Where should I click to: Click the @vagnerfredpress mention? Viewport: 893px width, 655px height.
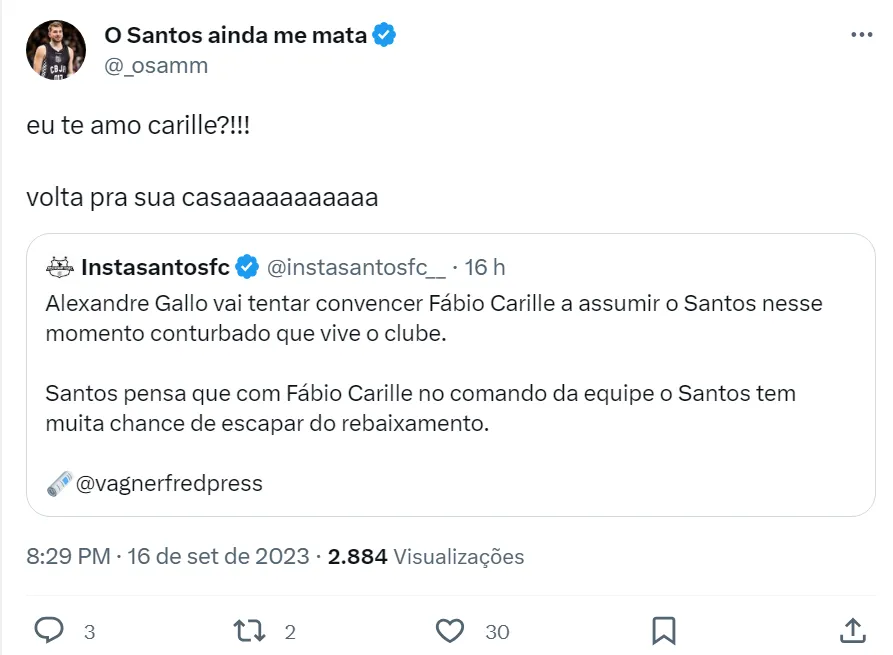[x=169, y=484]
